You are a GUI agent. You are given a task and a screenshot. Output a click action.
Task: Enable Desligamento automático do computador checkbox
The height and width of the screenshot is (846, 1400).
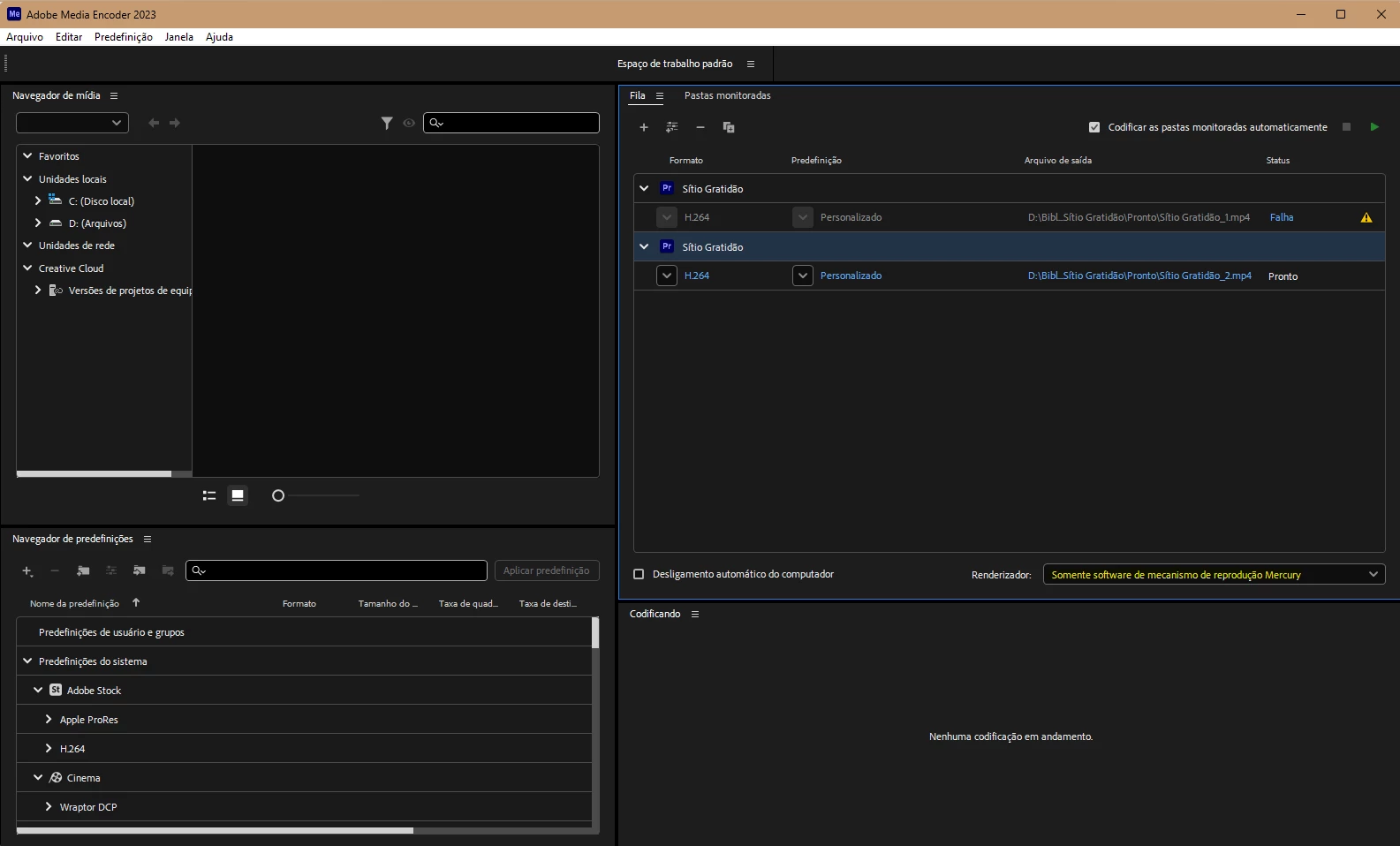click(639, 574)
